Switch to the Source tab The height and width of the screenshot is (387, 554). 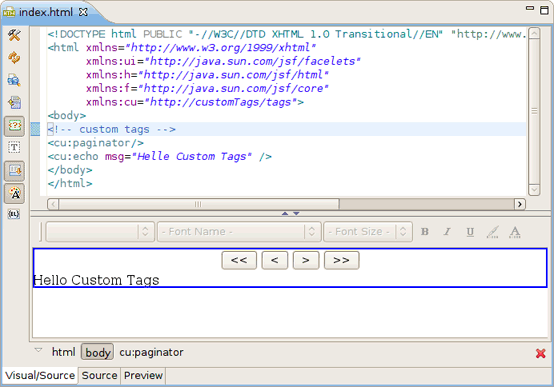(99, 375)
